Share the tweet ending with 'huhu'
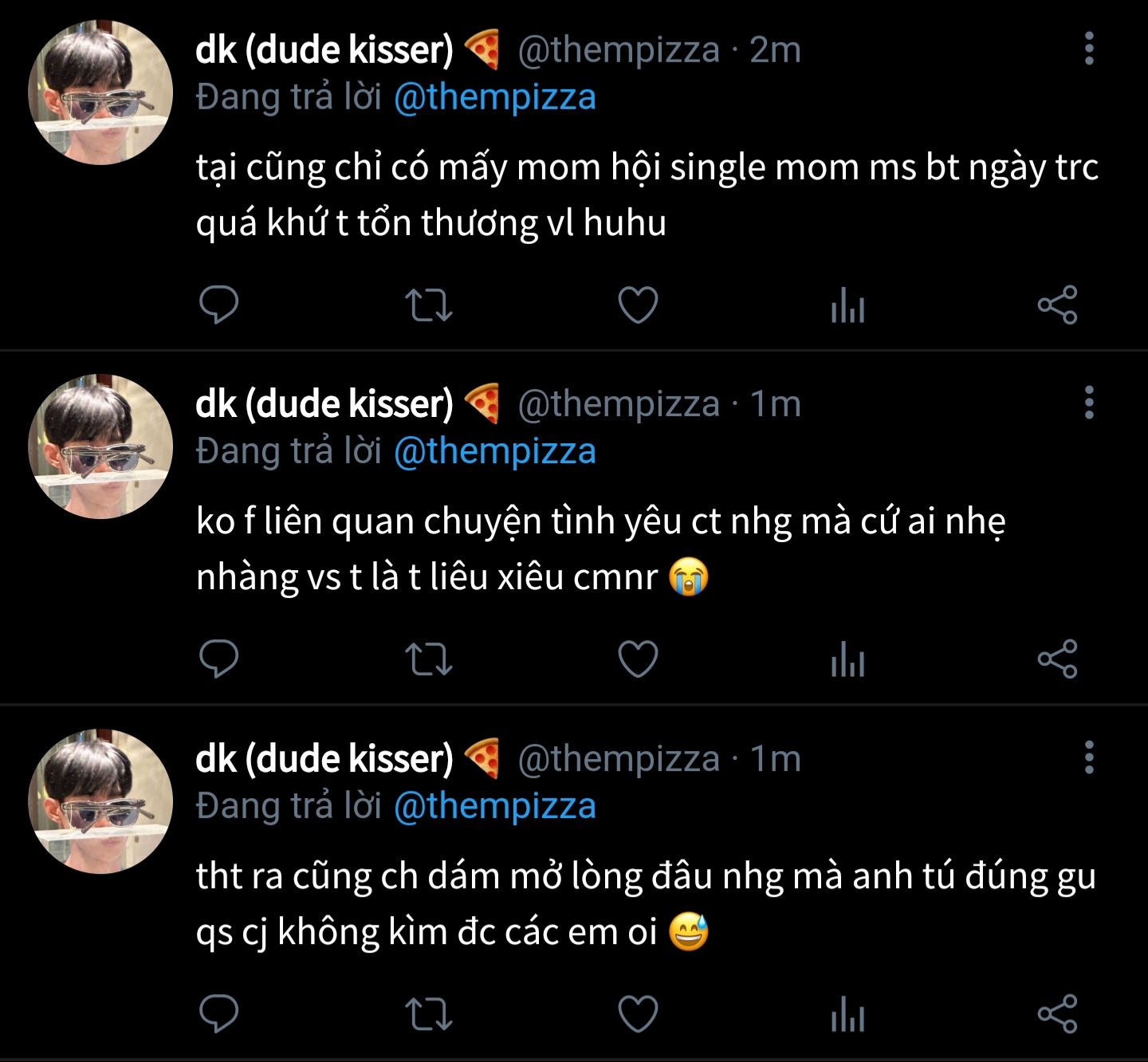The image size is (1148, 1062). point(1057,305)
